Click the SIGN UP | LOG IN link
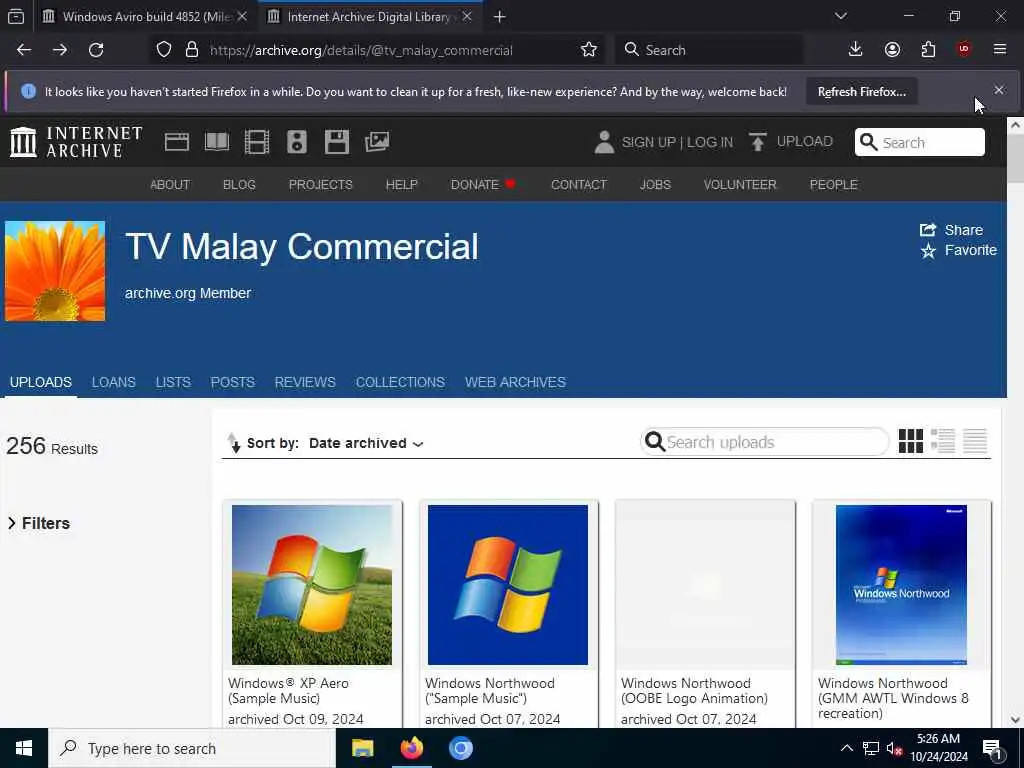 point(677,142)
